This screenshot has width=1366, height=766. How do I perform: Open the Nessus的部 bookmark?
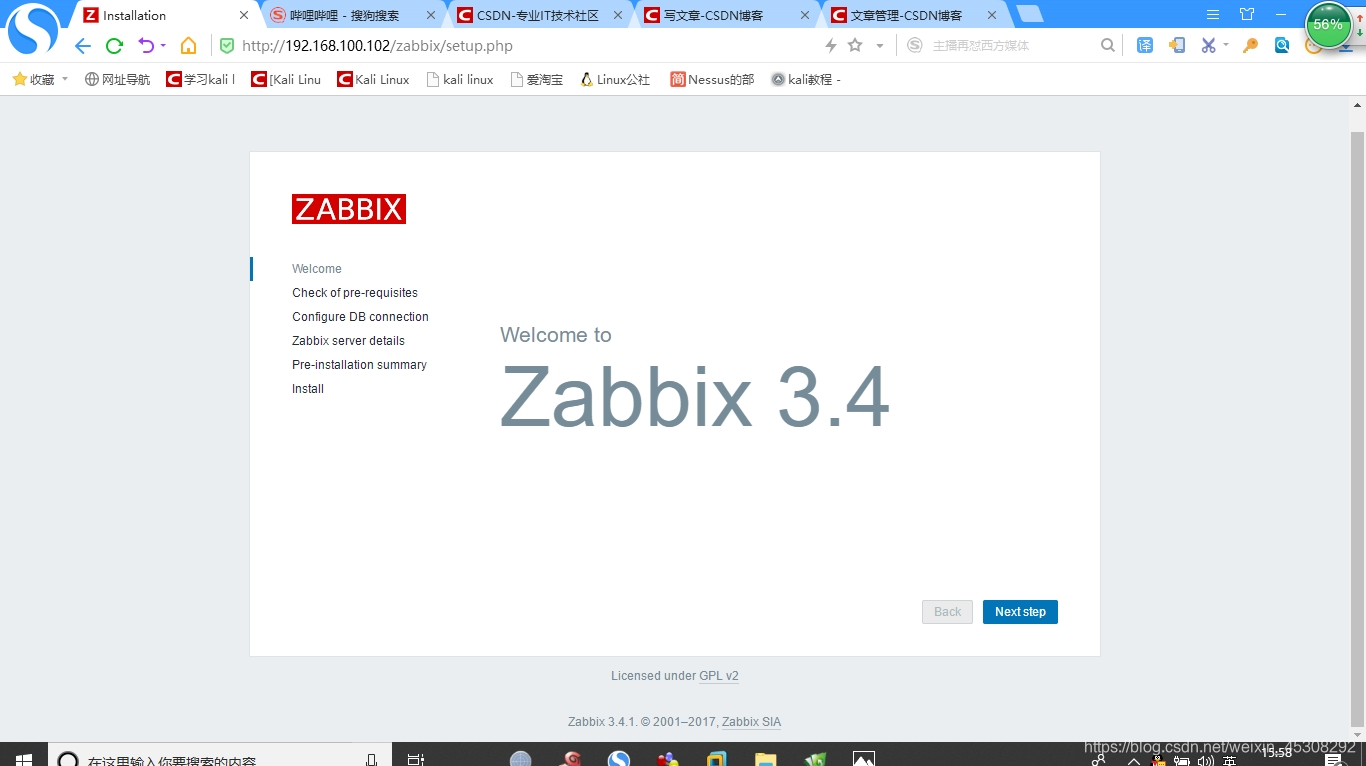coord(712,79)
